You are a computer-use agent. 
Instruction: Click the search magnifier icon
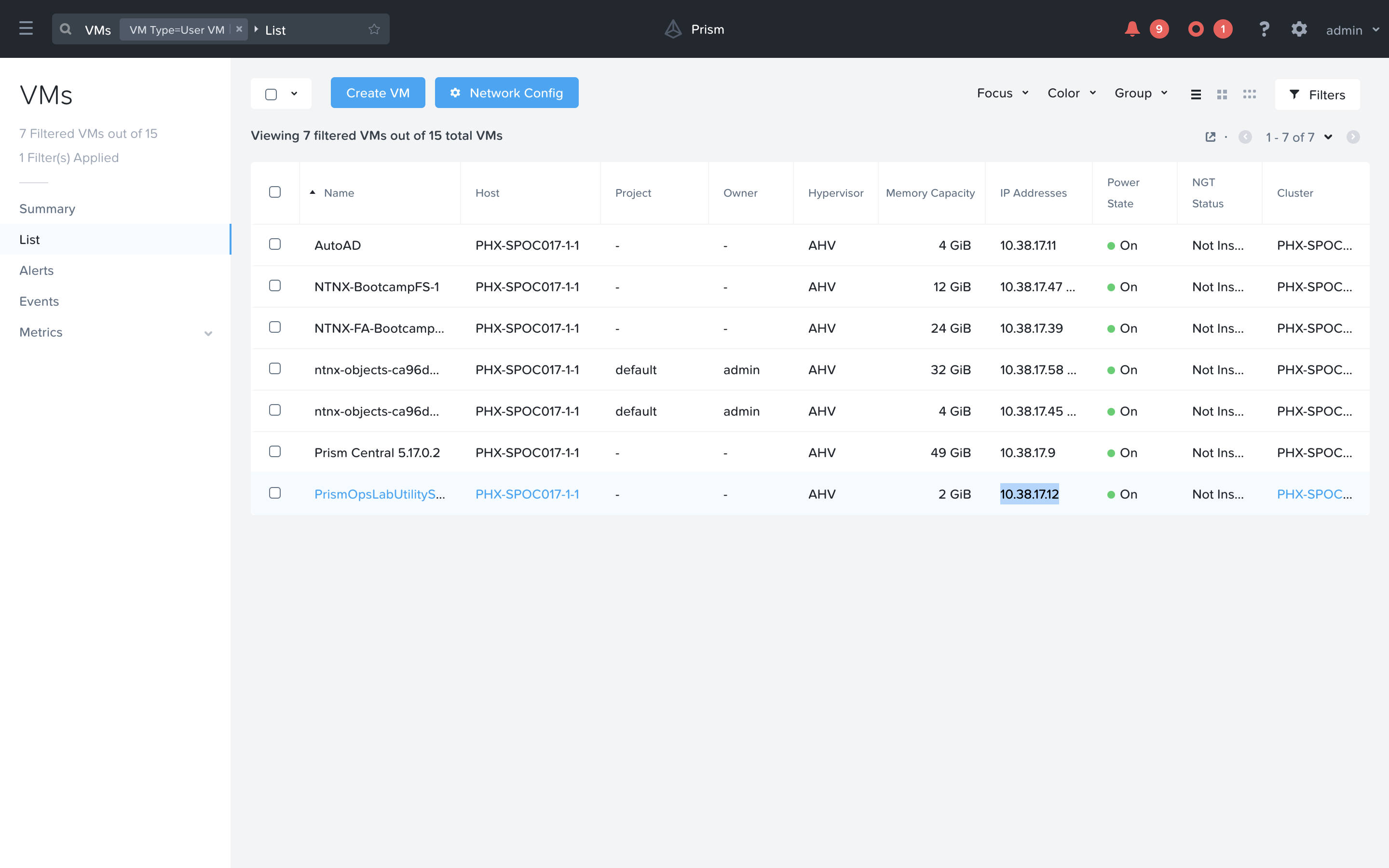point(66,29)
